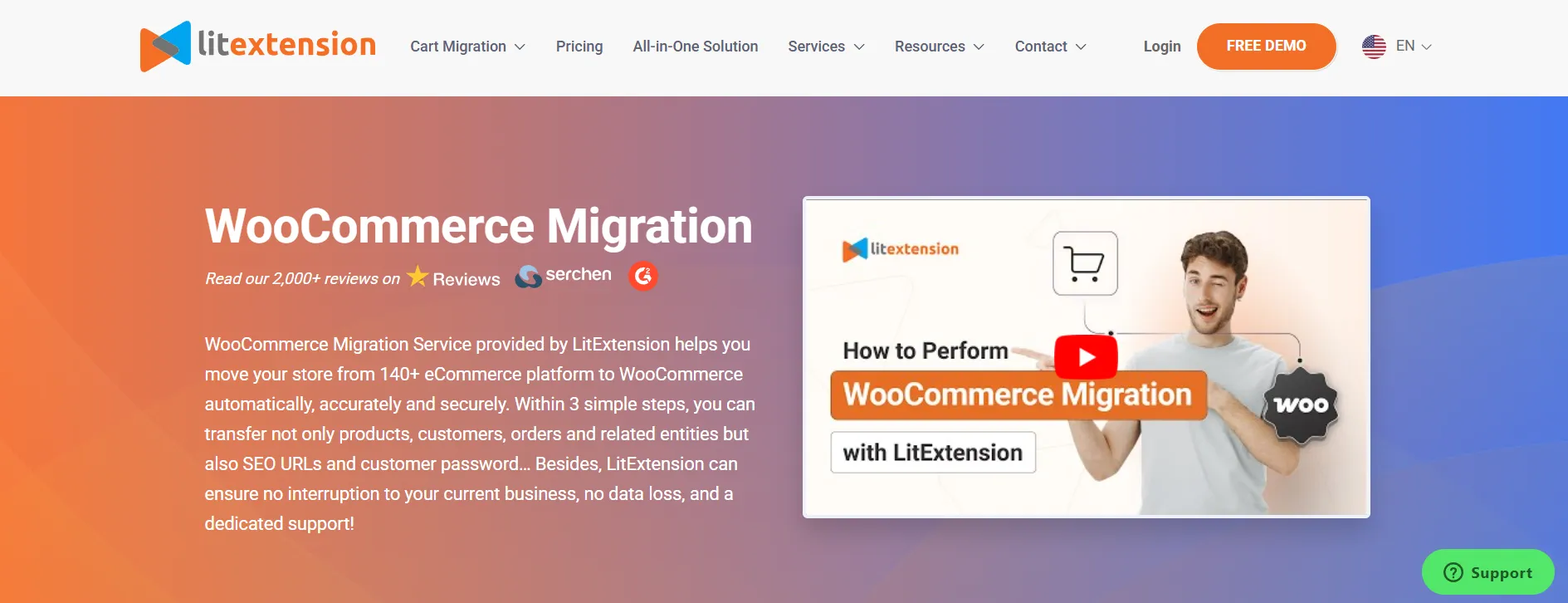Expand the Services chevron arrow
The height and width of the screenshot is (603, 1568).
click(859, 47)
